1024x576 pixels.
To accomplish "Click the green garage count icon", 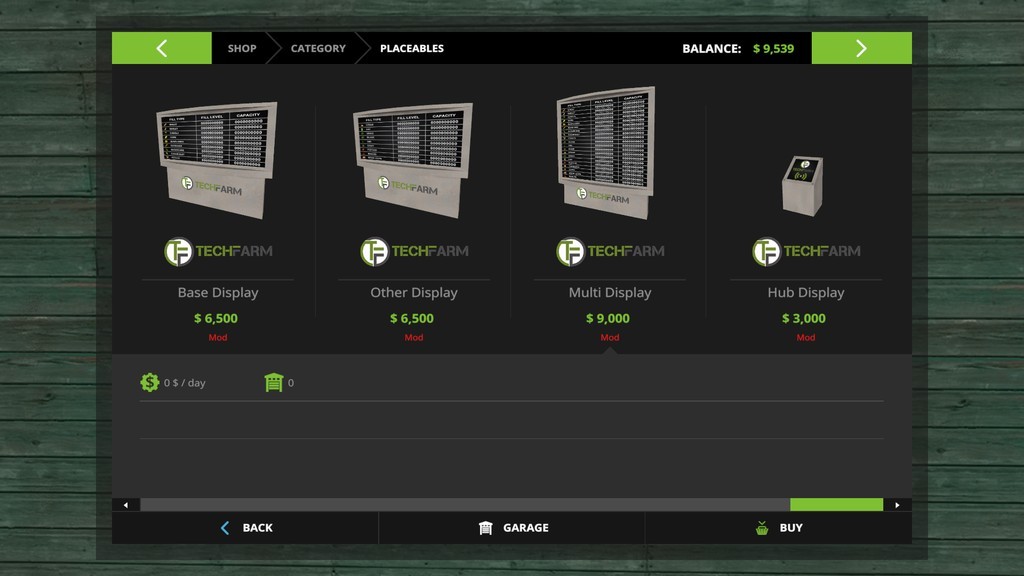I will coord(273,382).
